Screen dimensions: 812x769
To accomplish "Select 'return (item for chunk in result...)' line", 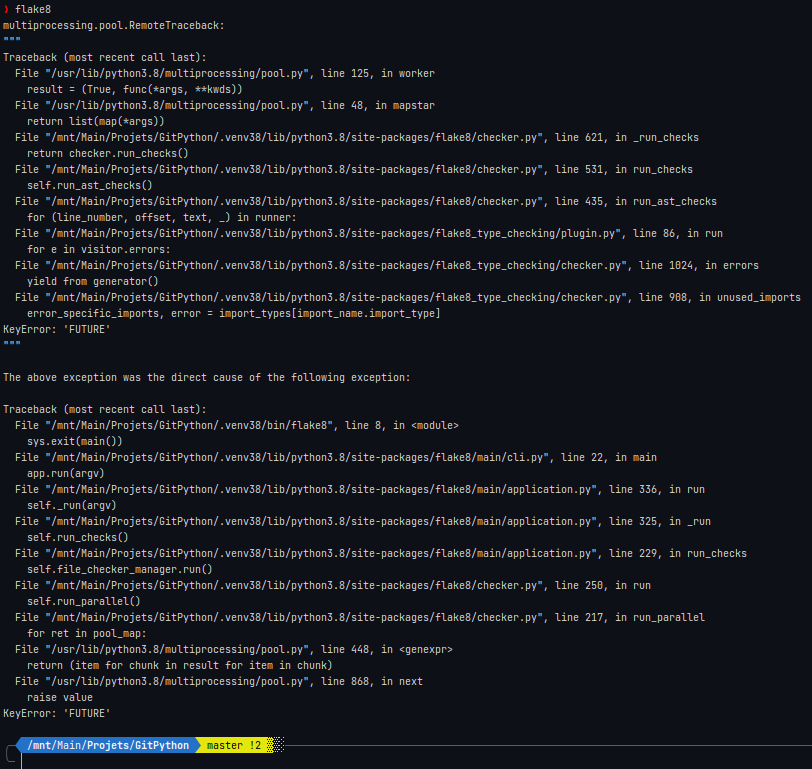I will pyautogui.click(x=180, y=666).
